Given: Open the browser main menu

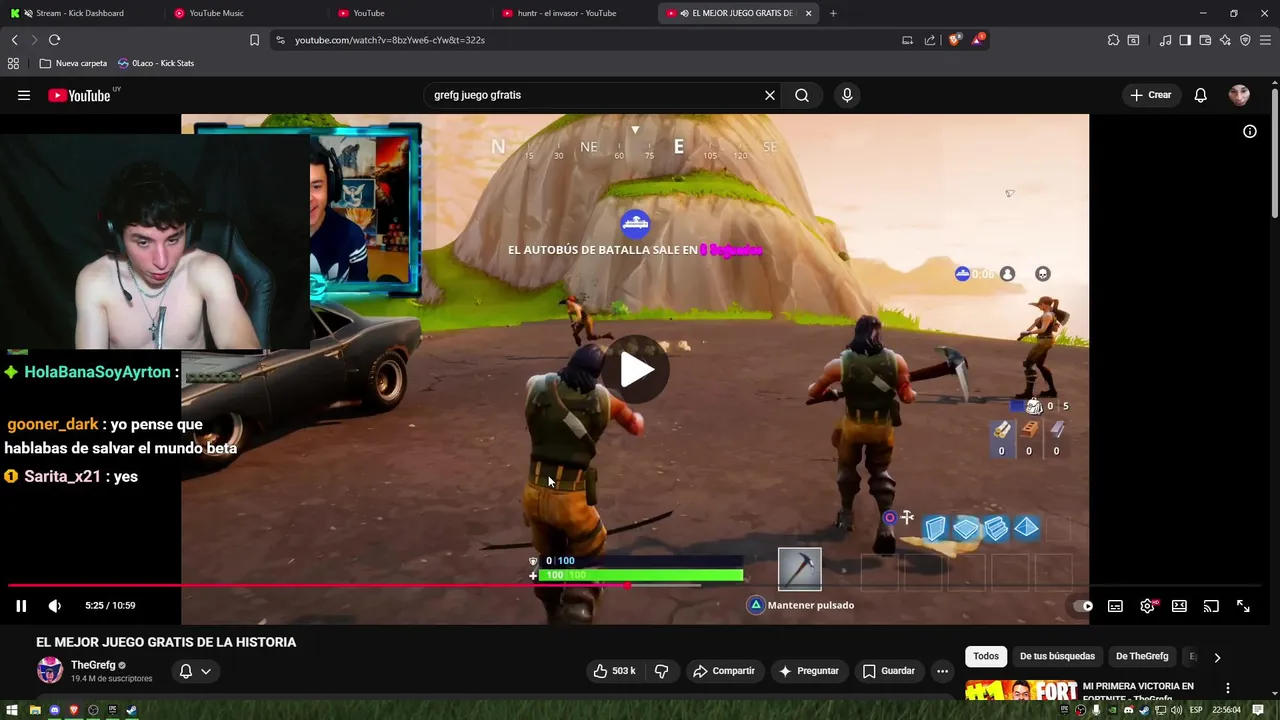Looking at the screenshot, I should click(1266, 40).
